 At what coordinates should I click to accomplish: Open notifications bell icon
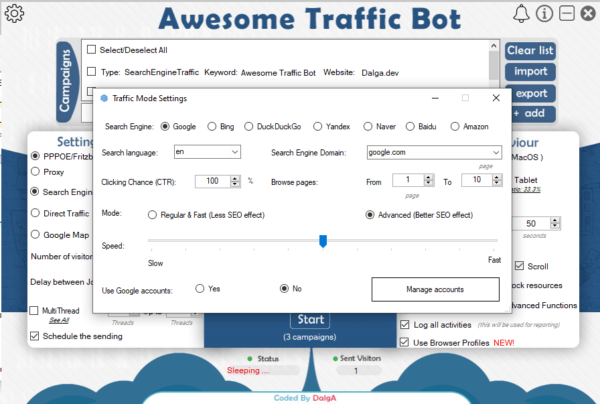(521, 14)
